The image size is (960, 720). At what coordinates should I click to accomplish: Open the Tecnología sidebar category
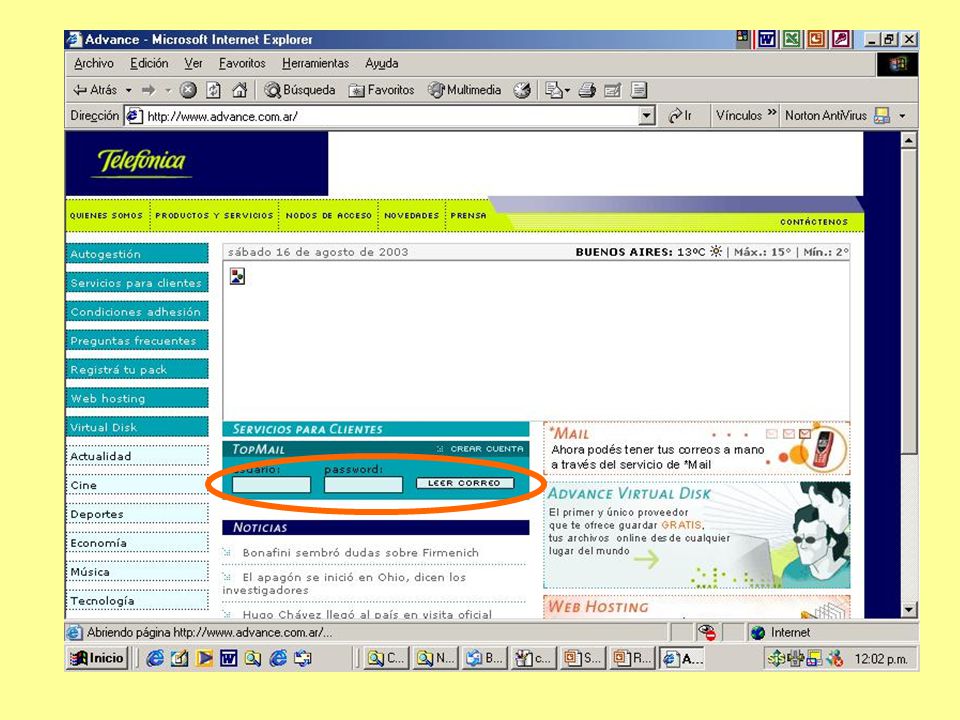(137, 601)
